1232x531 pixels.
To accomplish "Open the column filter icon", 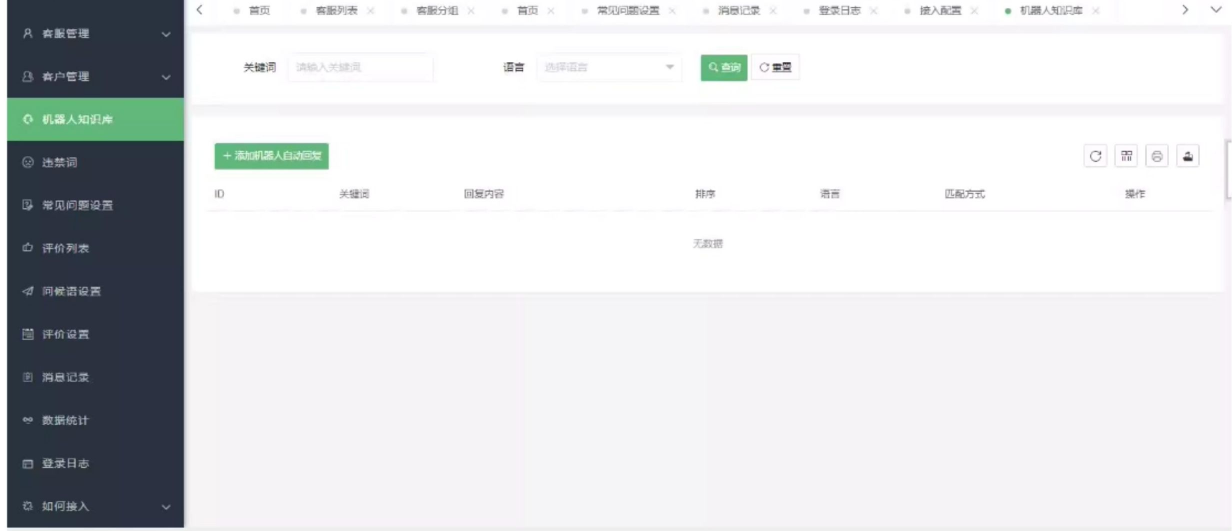I will [1127, 156].
